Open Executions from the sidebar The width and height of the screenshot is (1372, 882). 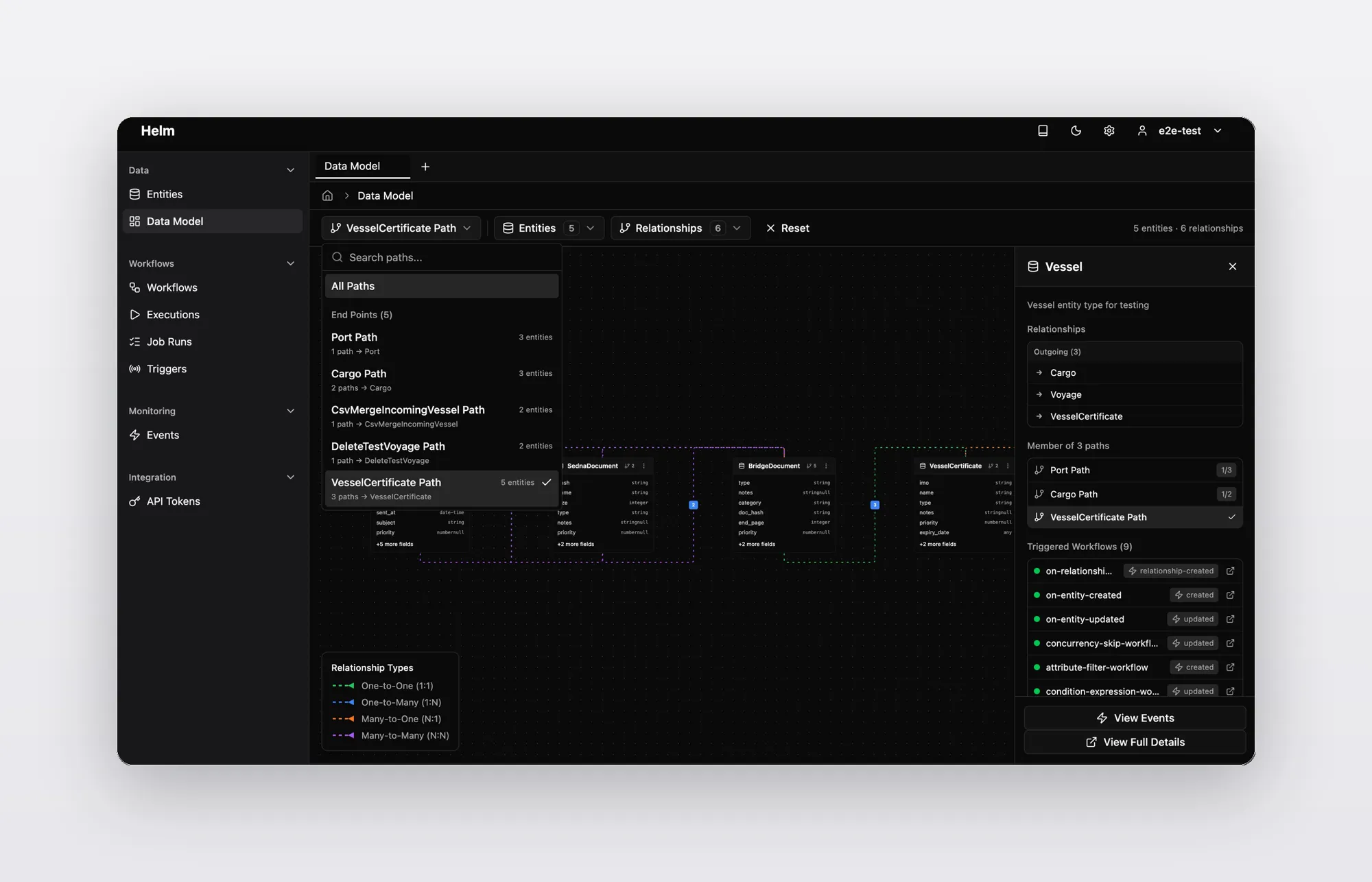coord(213,314)
